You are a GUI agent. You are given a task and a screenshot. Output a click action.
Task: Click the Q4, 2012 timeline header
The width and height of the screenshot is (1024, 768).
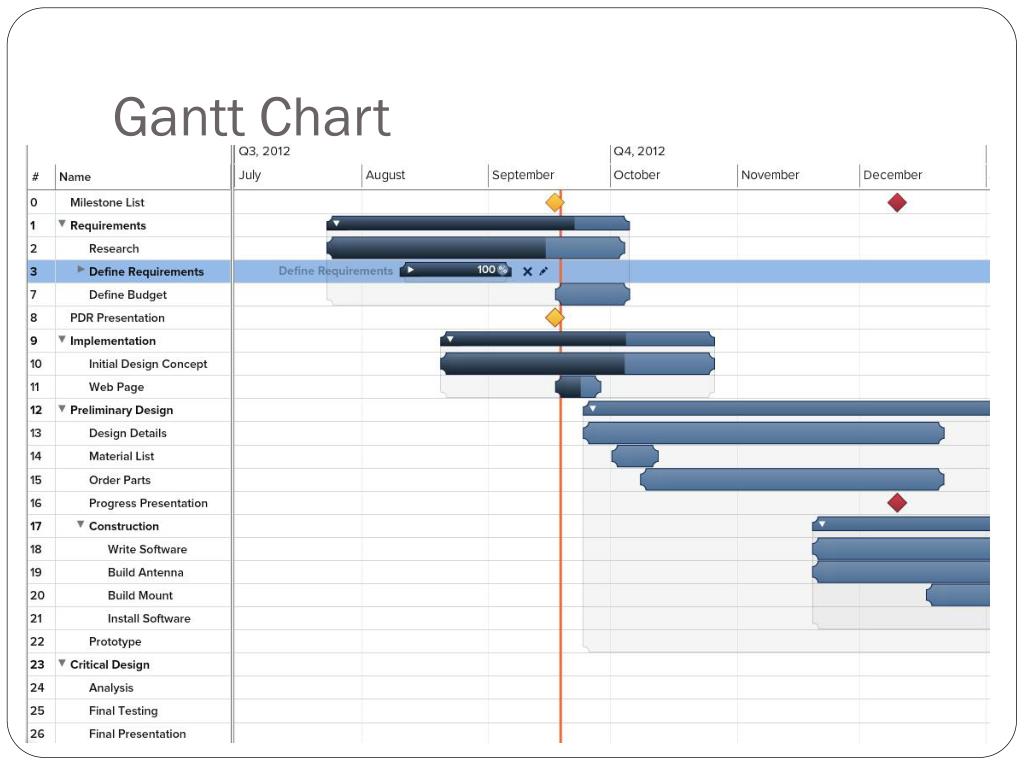(639, 152)
